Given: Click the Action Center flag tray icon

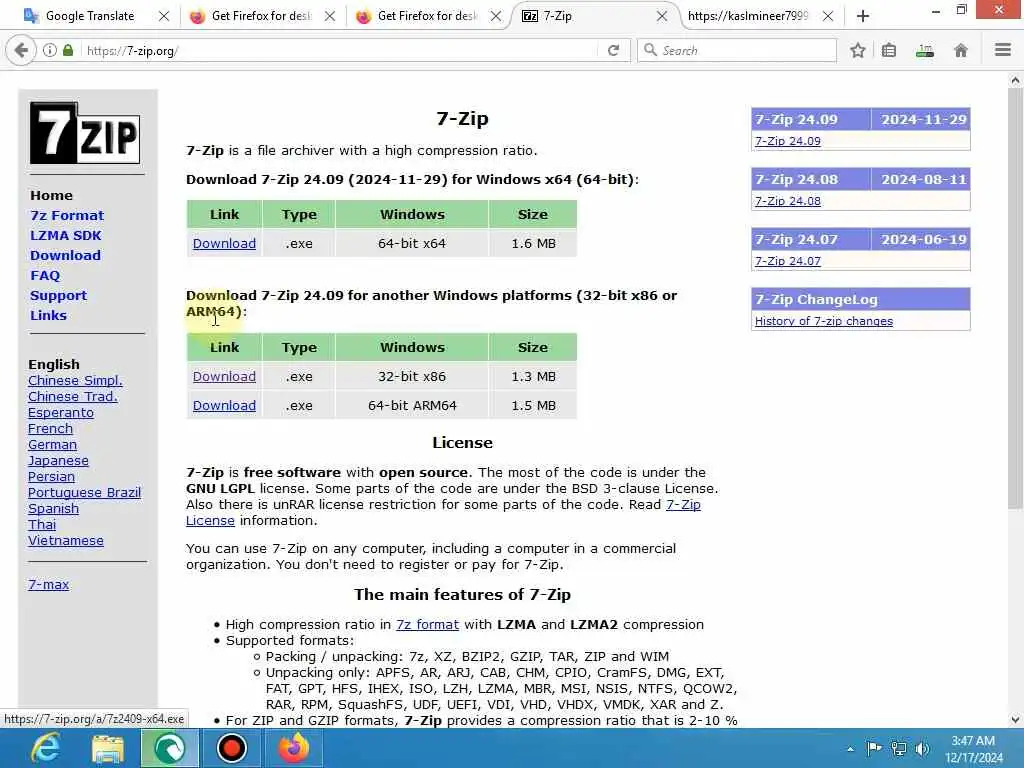Looking at the screenshot, I should [x=874, y=748].
